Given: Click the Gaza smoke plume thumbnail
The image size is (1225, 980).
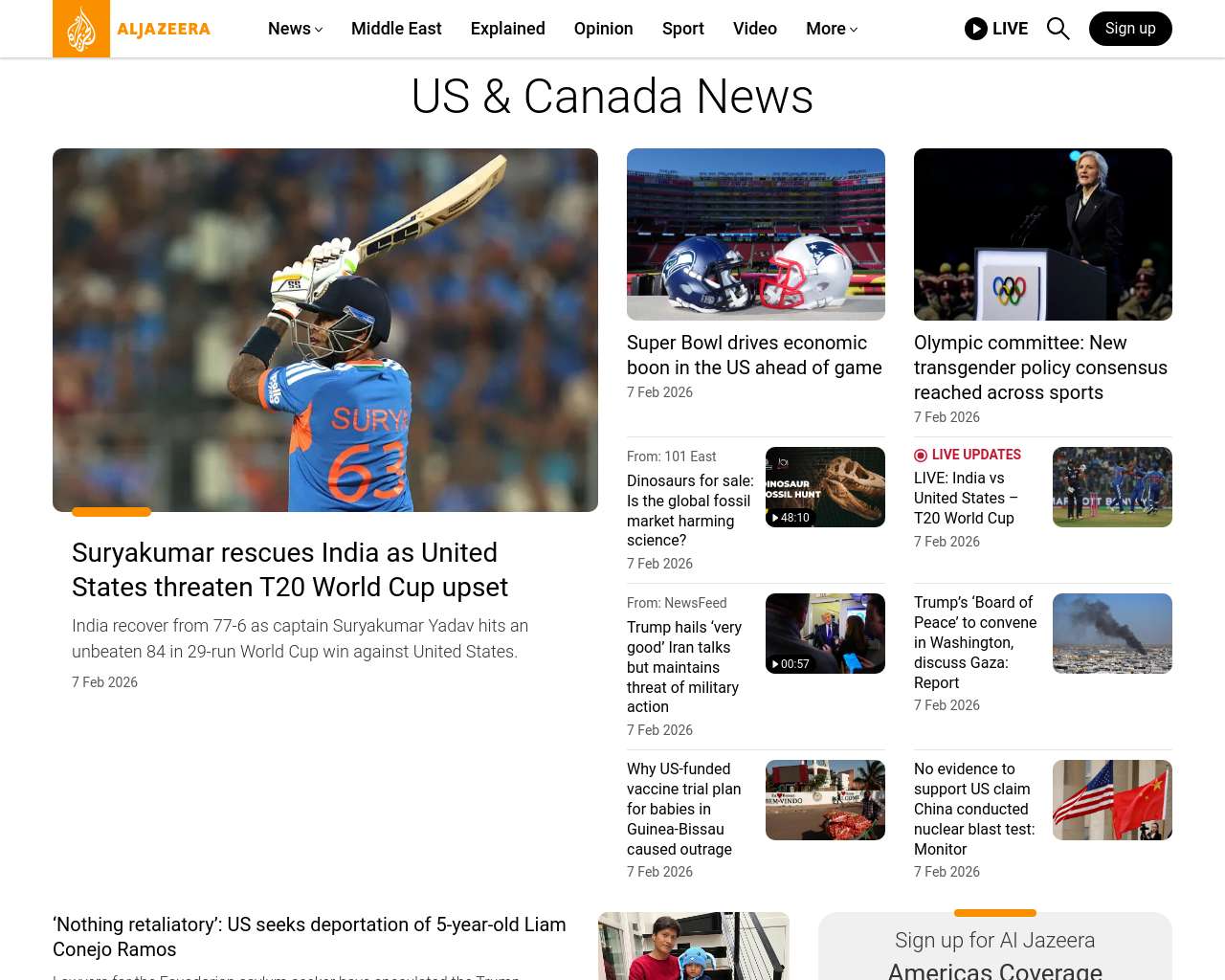Looking at the screenshot, I should [1112, 634].
